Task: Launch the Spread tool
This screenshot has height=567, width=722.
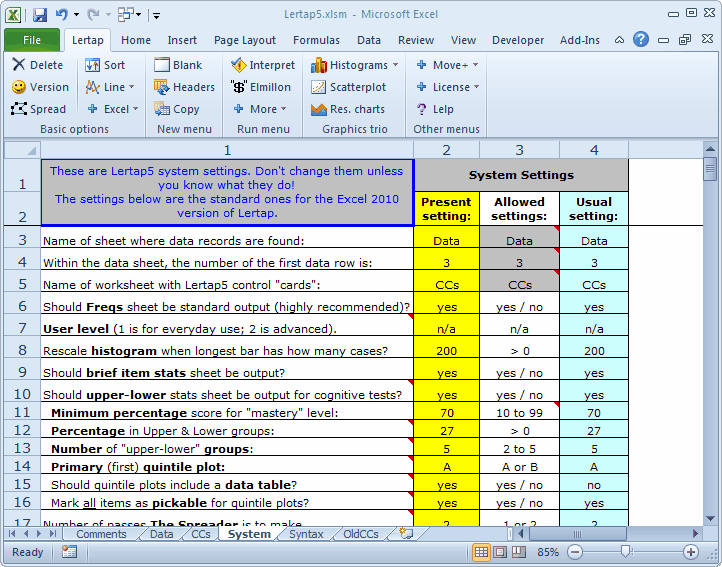Action: click(x=18, y=109)
